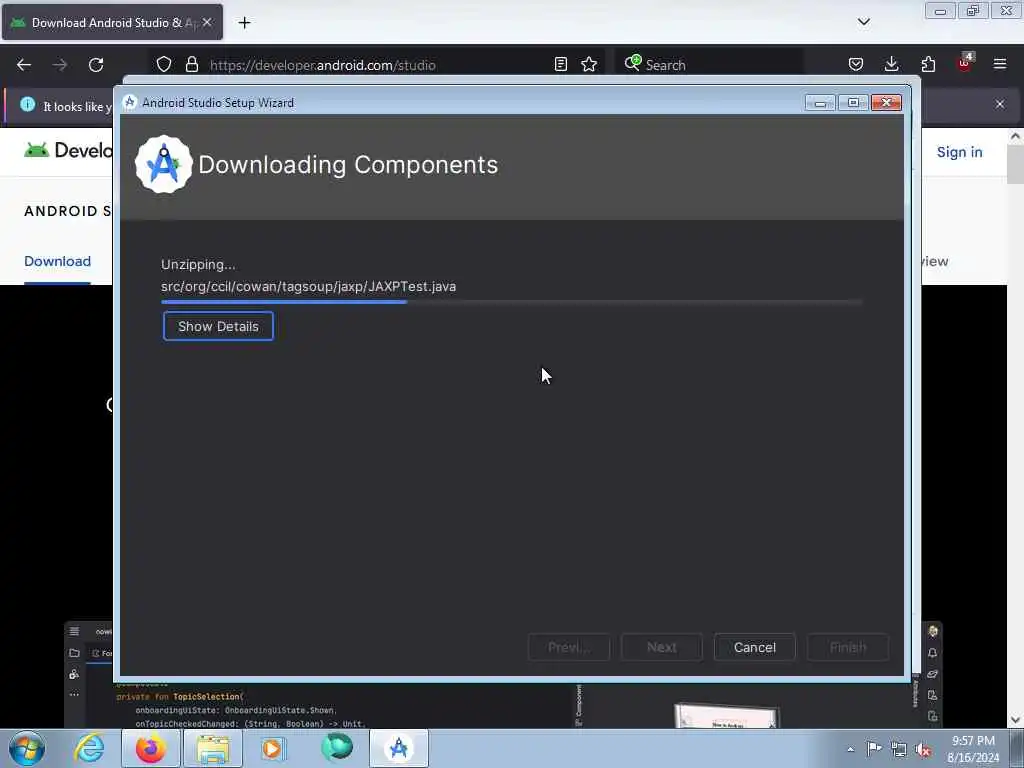Click the Firefox Search box
Image resolution: width=1024 pixels, height=768 pixels.
click(x=709, y=65)
